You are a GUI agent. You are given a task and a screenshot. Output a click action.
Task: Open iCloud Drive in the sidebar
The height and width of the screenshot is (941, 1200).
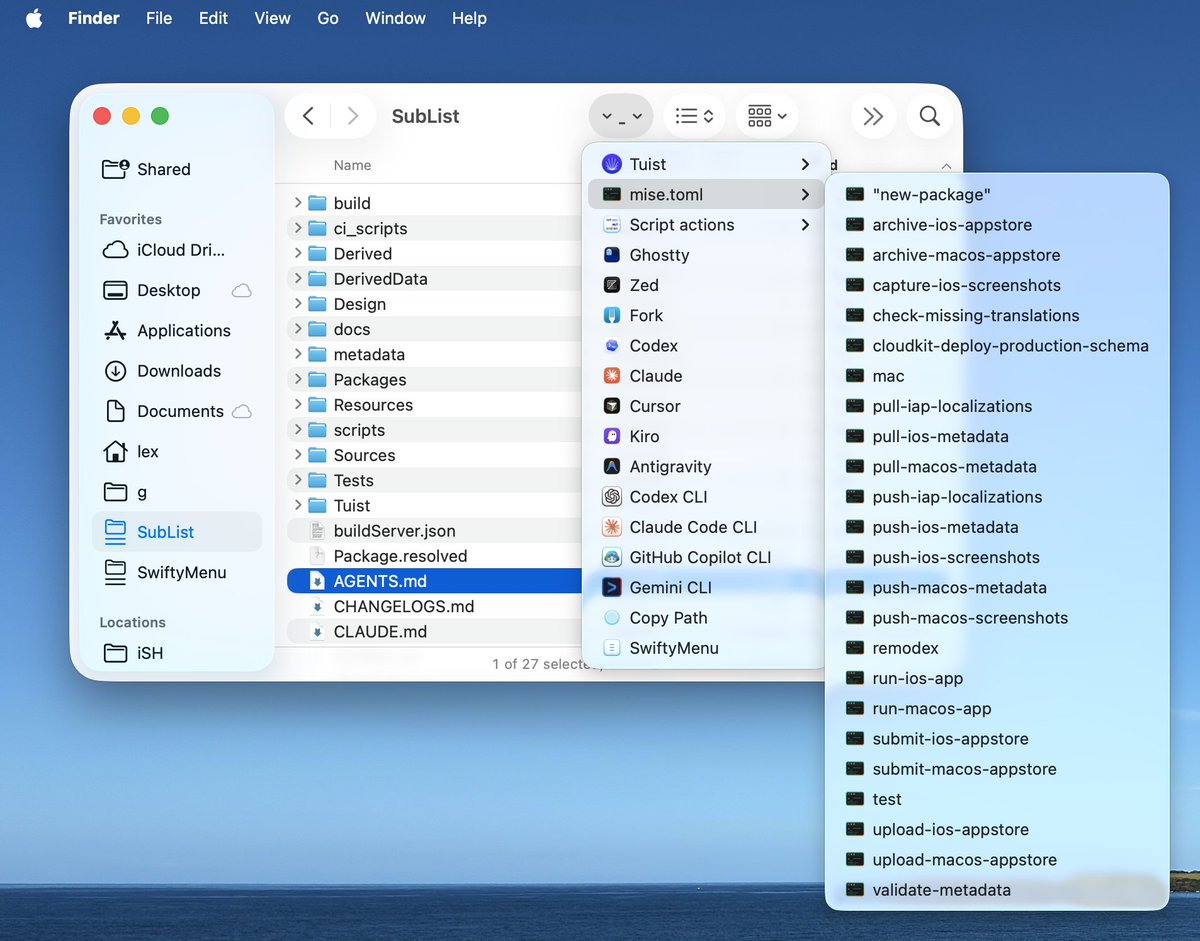[x=177, y=250]
